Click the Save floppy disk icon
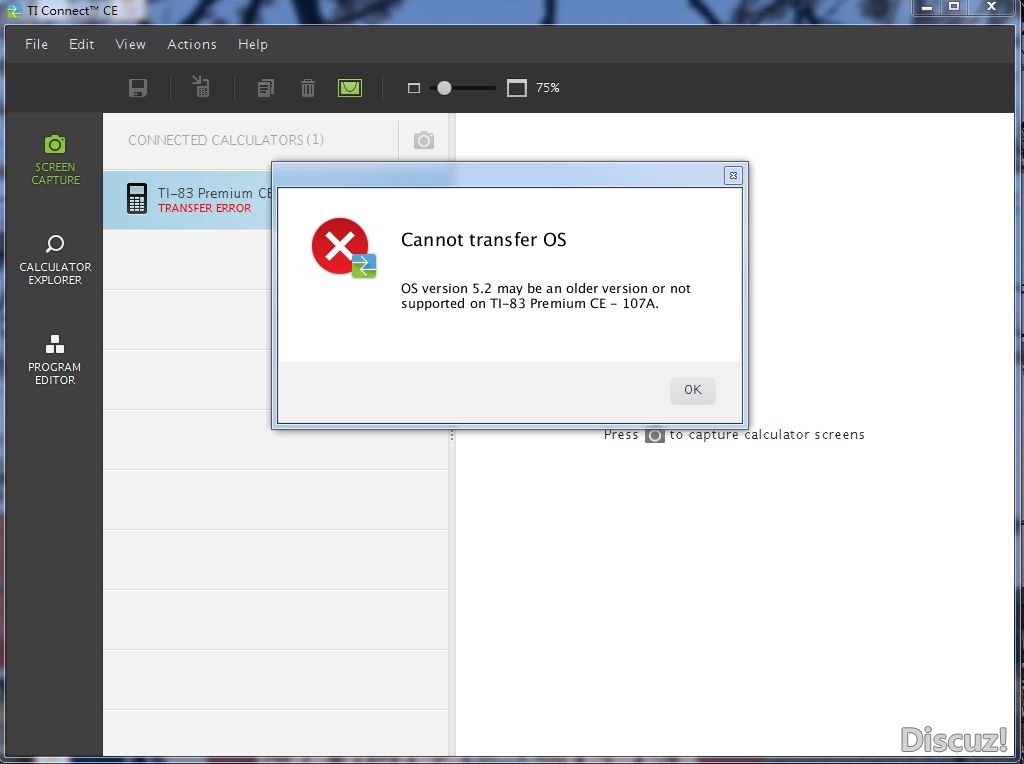Image resolution: width=1024 pixels, height=764 pixels. (138, 88)
